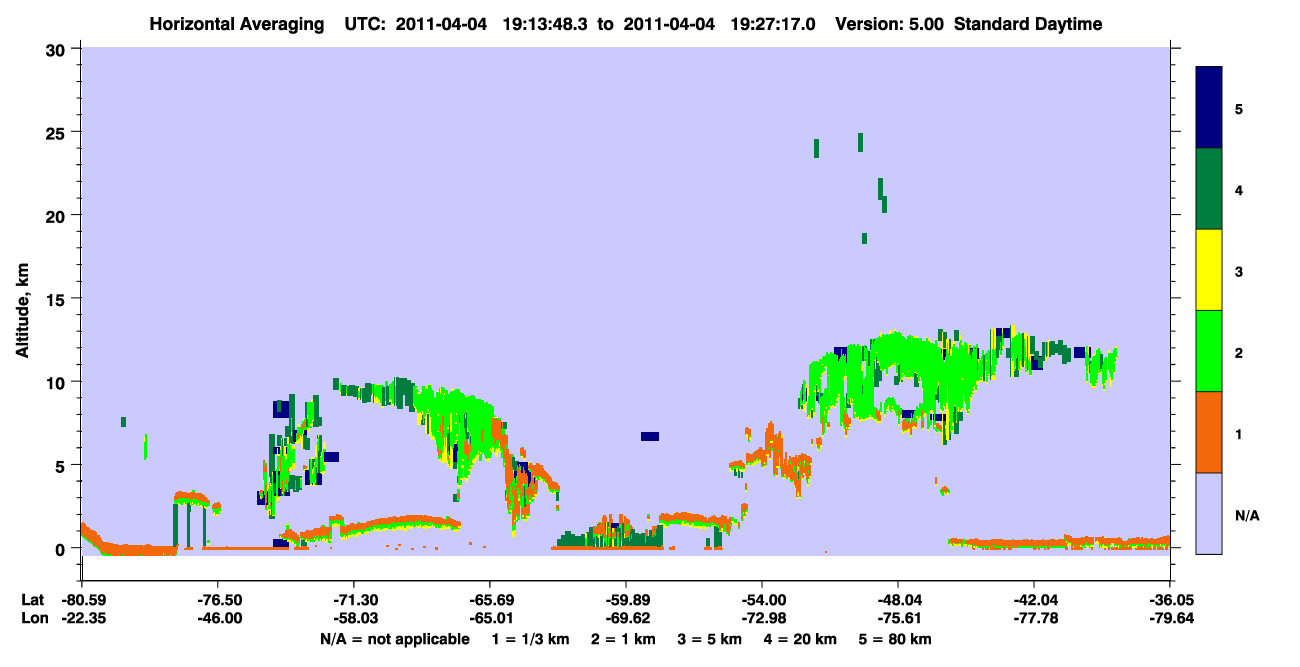Click the latitude value -54.00
The width and height of the screenshot is (1300, 667).
pyautogui.click(x=761, y=599)
